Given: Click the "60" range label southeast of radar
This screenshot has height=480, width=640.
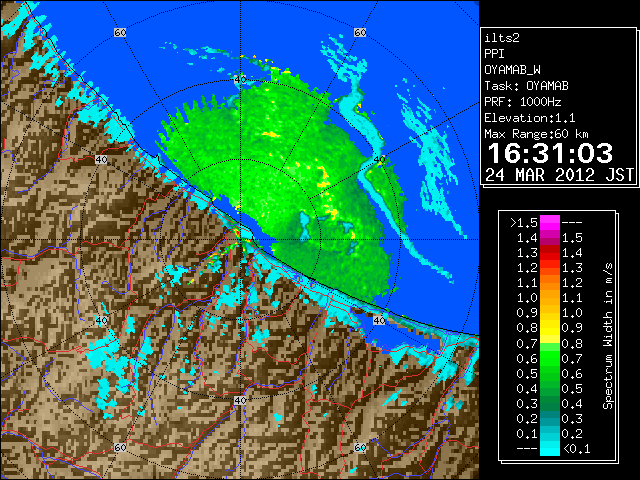Looking at the screenshot, I should point(360,447).
